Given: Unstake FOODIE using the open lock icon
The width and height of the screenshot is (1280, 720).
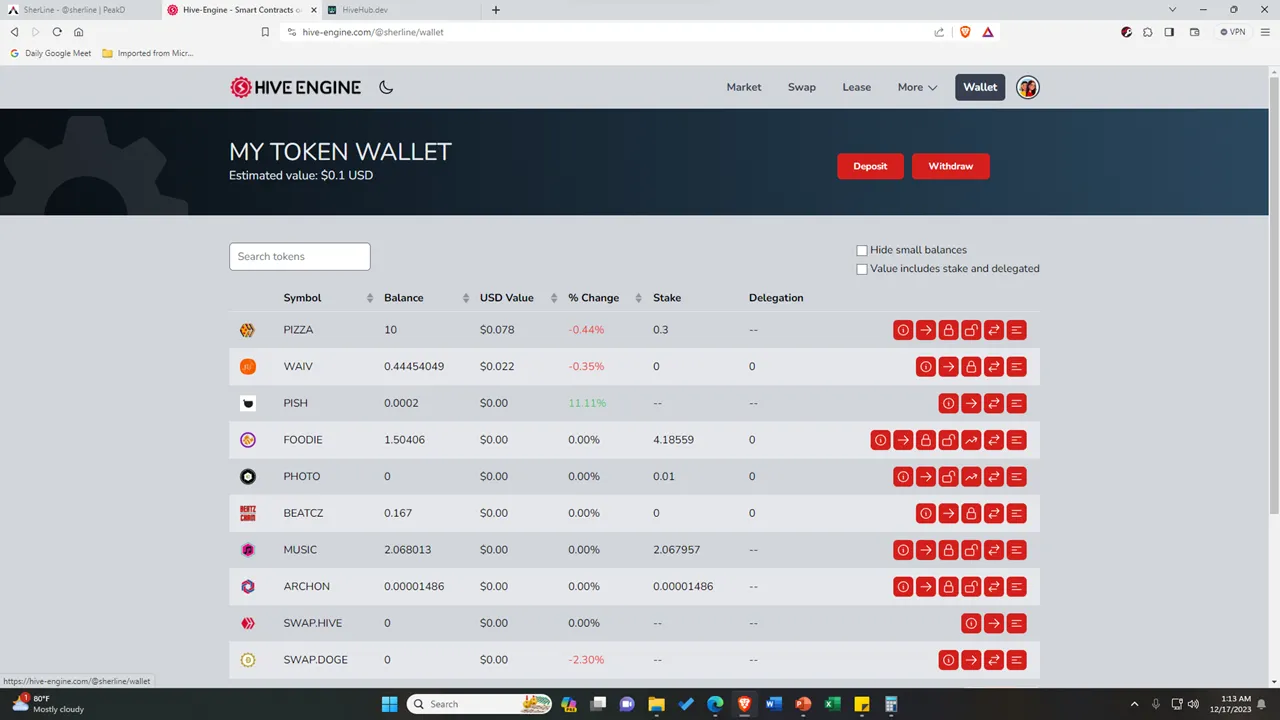Looking at the screenshot, I should 948,440.
